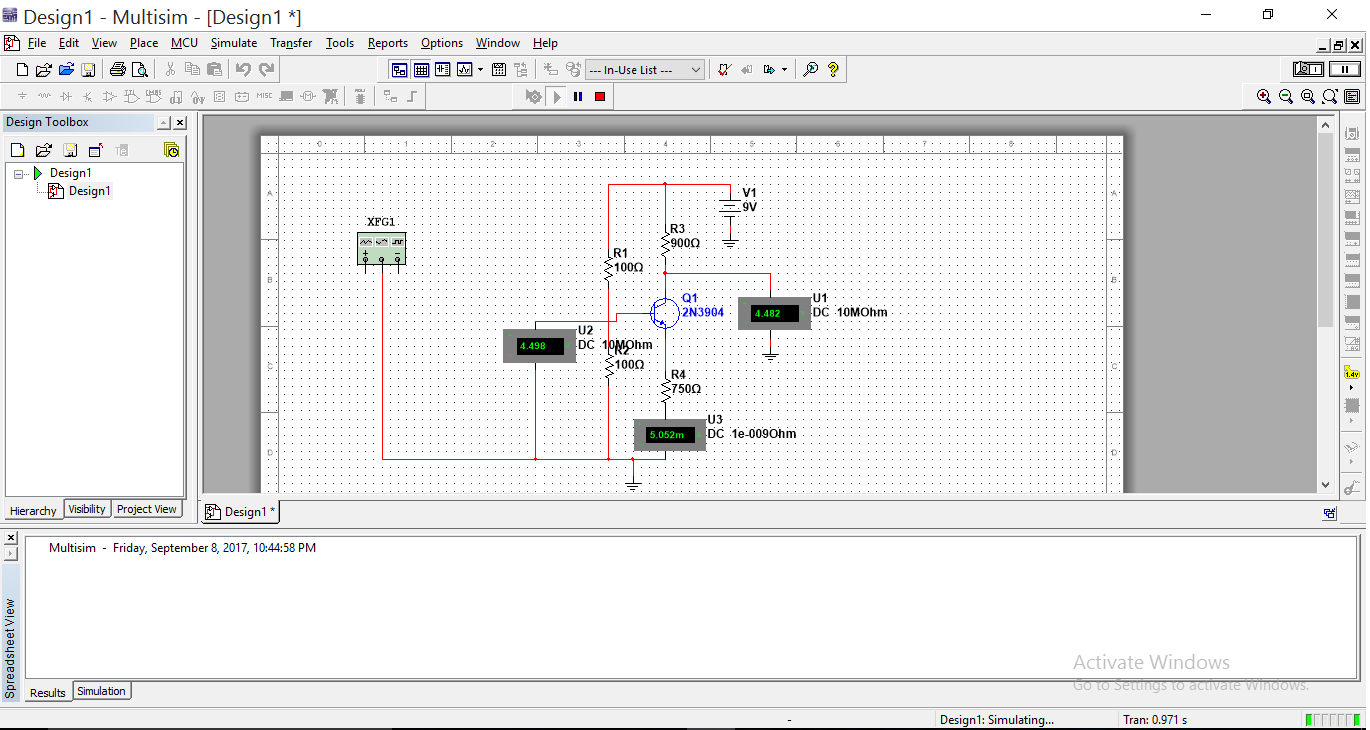
Task: Toggle the Design Toolbox view icon
Action: pos(399,70)
